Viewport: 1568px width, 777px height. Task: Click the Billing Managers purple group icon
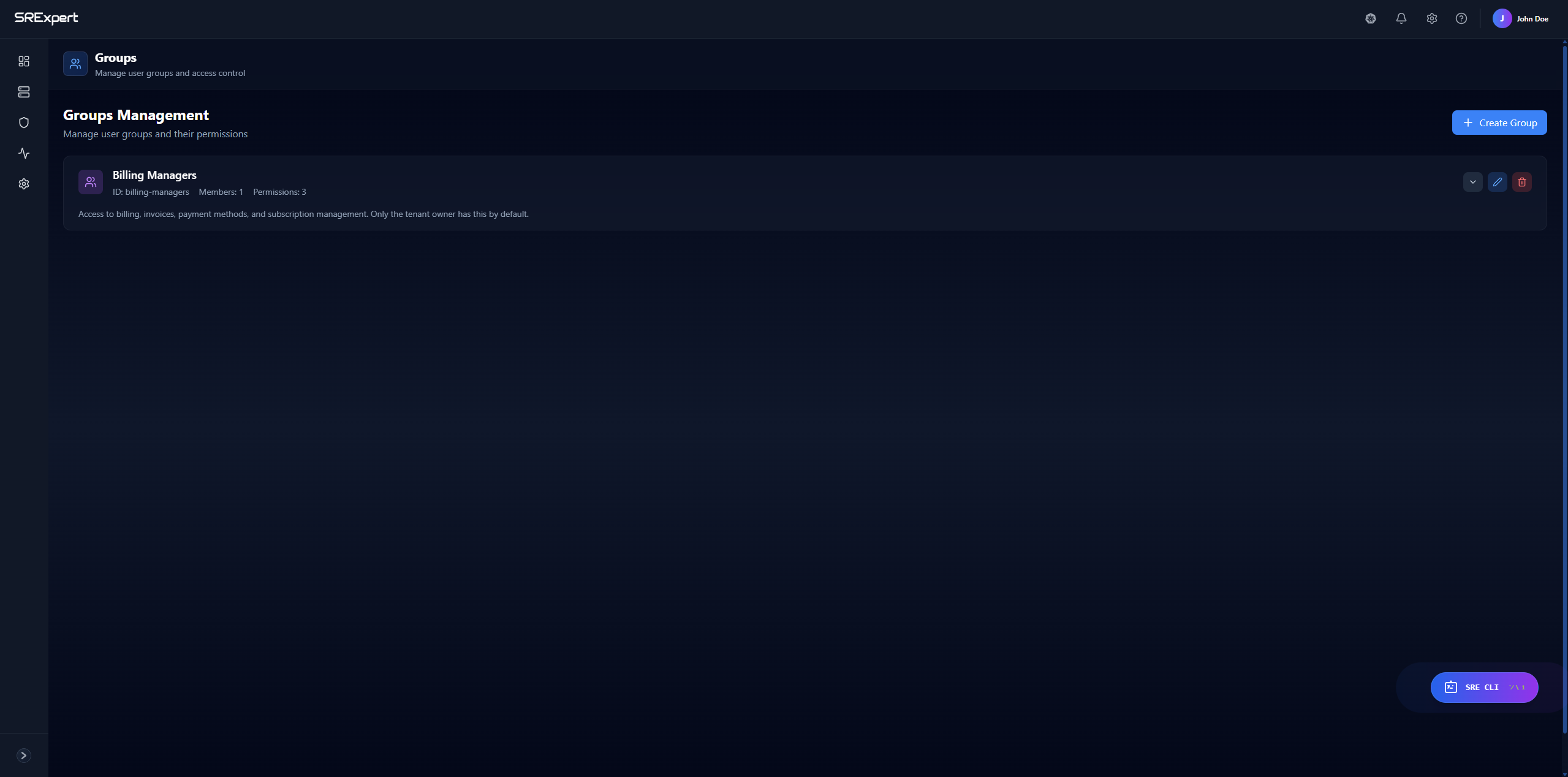tap(90, 182)
